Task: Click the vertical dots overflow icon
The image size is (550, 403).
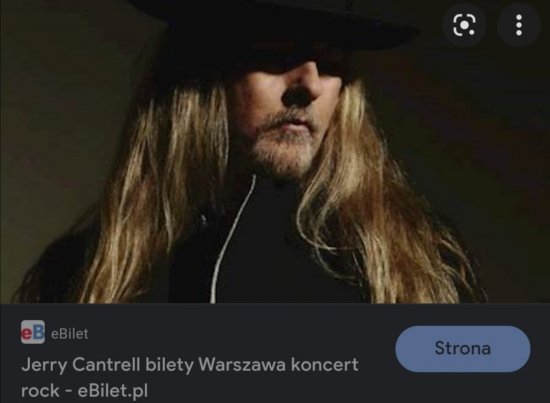Action: pos(519,25)
